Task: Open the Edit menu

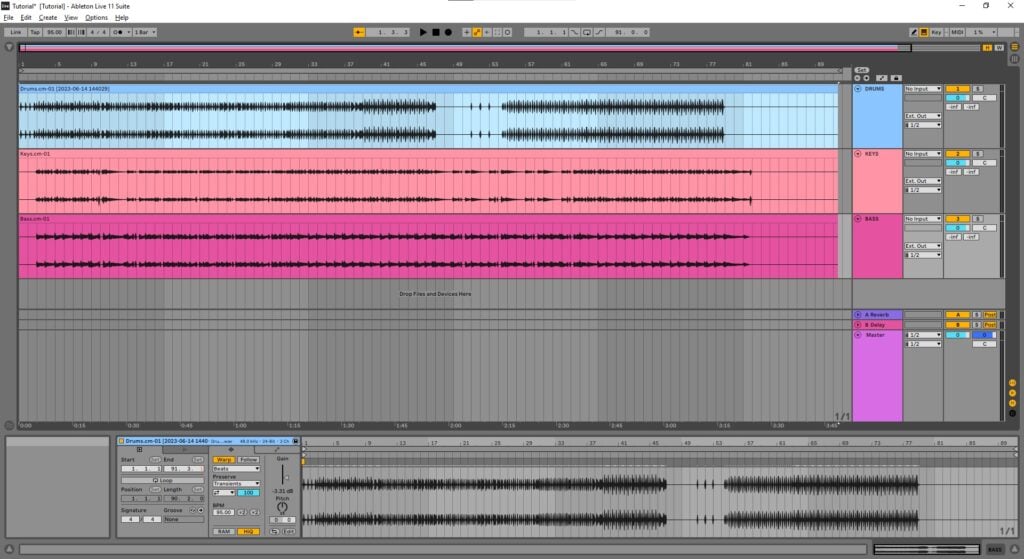Action: 26,18
